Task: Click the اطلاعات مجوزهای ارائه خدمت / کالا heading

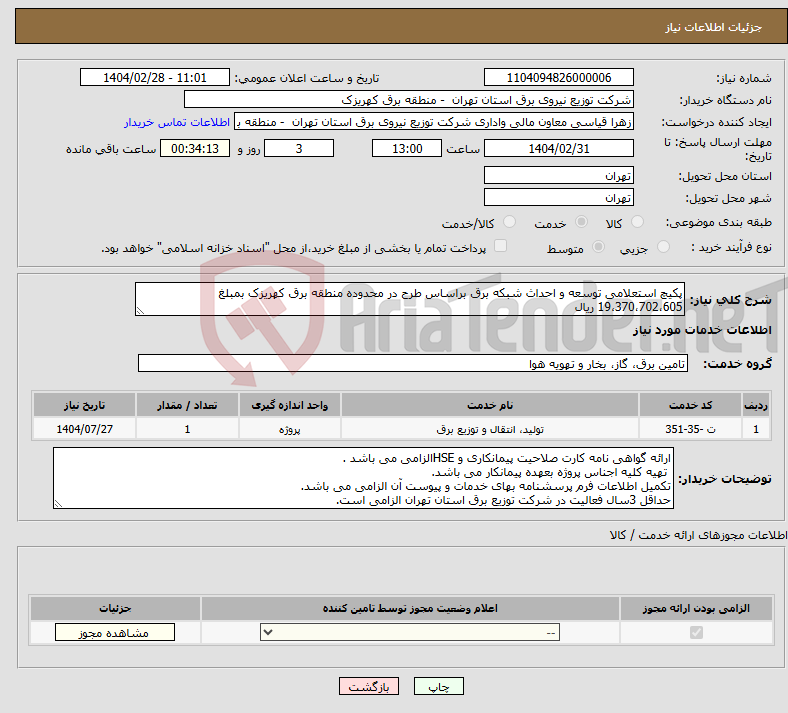Action: tap(699, 535)
